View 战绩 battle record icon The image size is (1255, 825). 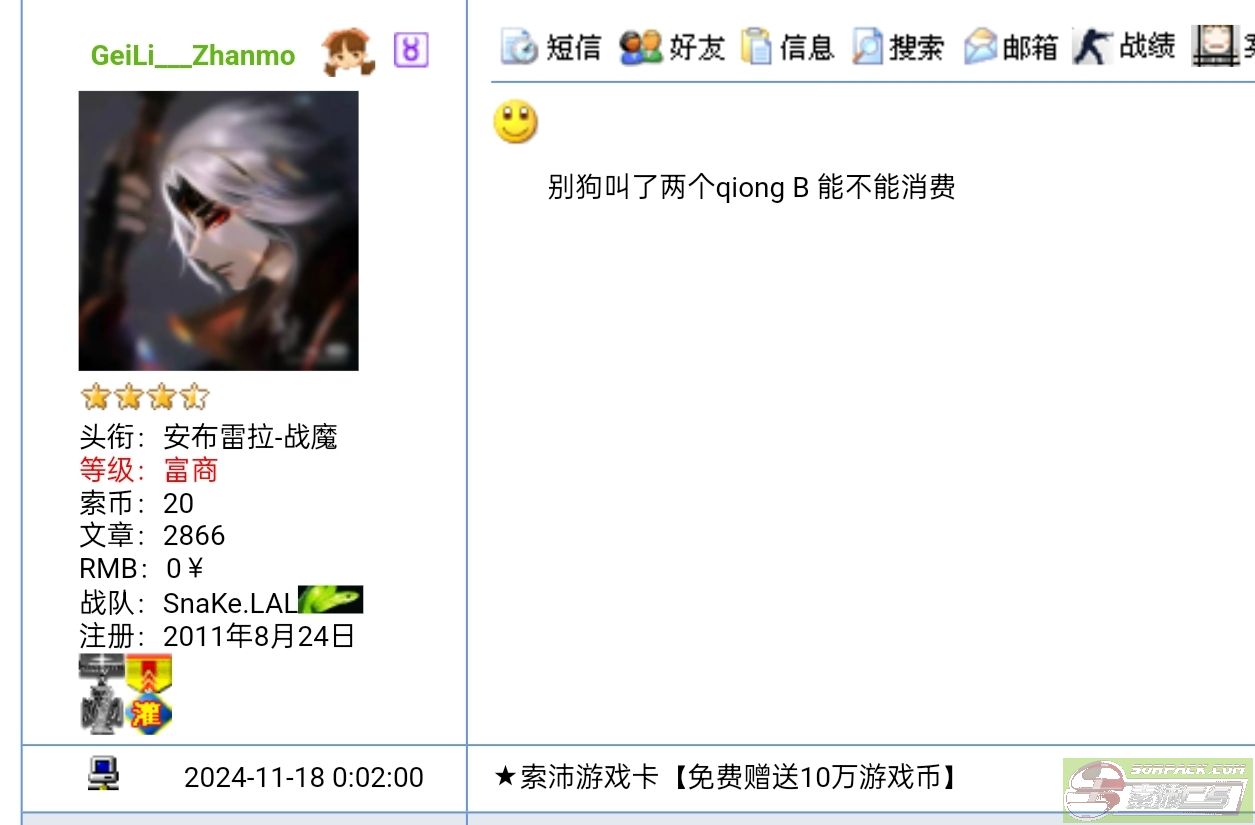pyautogui.click(x=1092, y=47)
